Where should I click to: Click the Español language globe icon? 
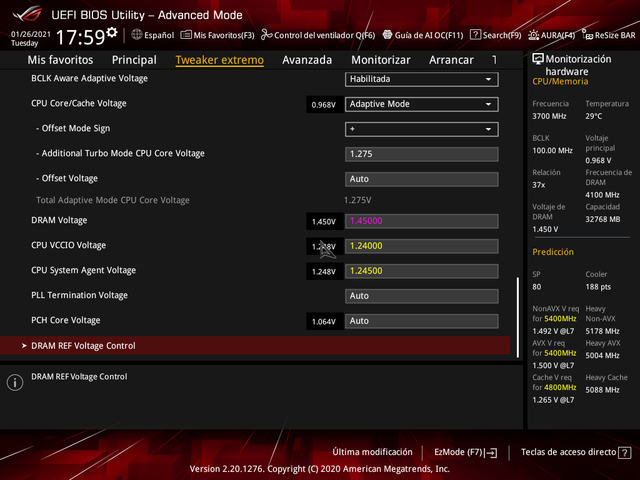(x=137, y=35)
